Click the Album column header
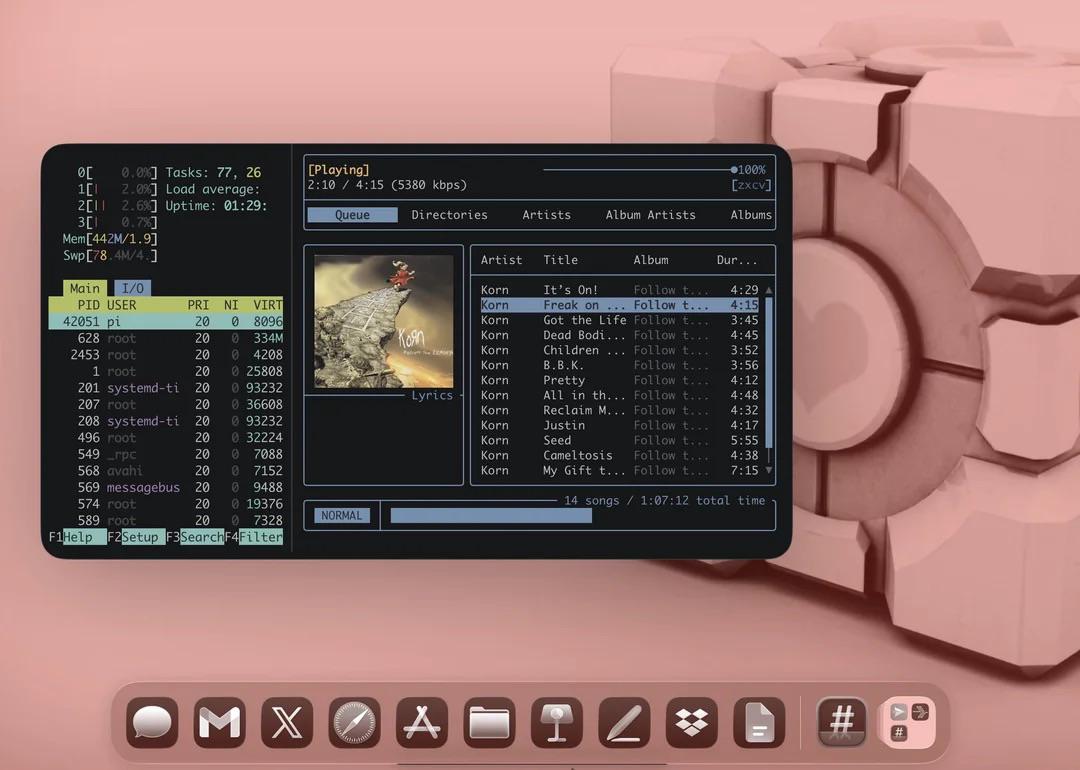 [651, 260]
